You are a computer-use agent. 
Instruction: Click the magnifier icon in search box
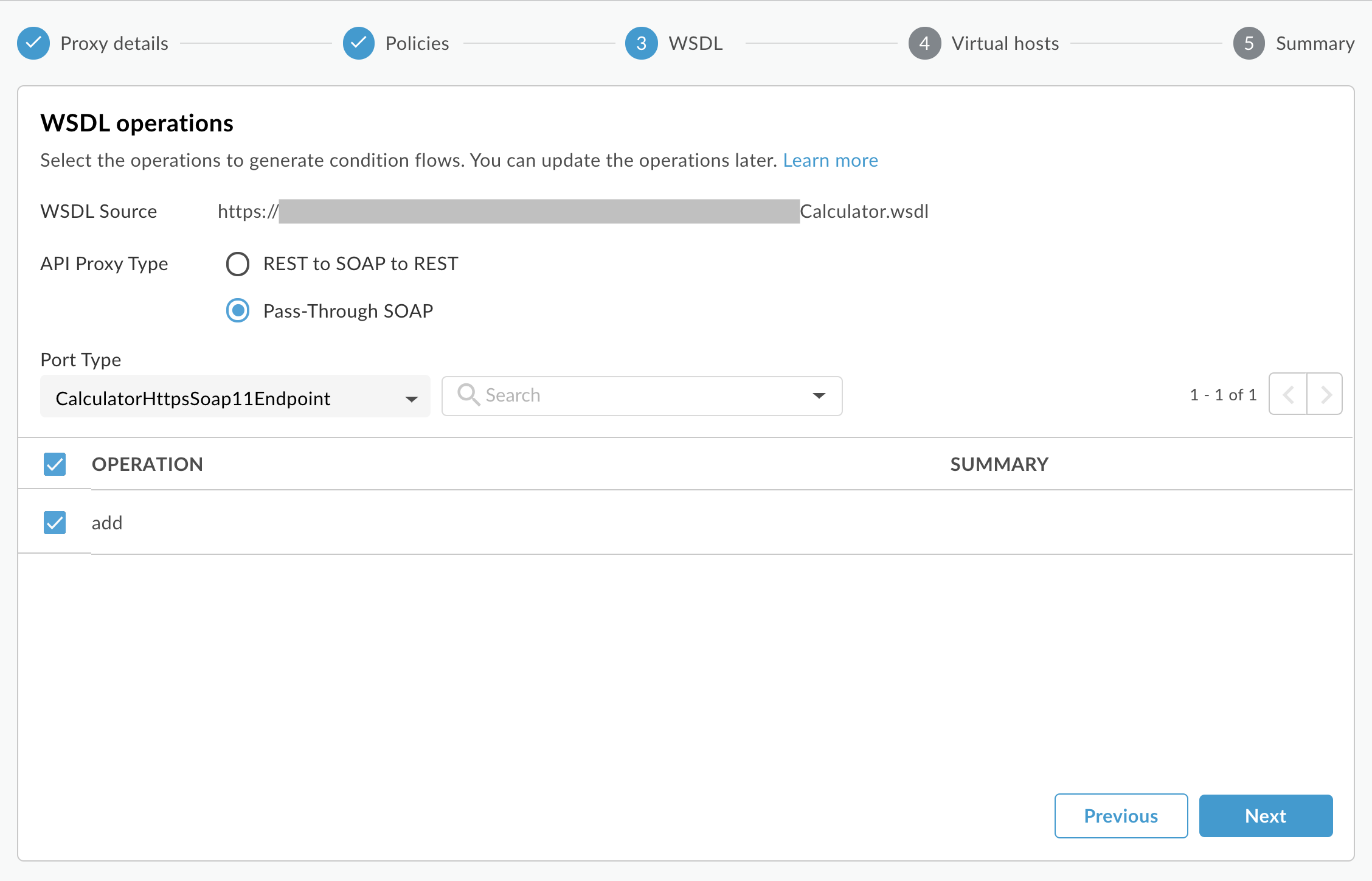468,395
